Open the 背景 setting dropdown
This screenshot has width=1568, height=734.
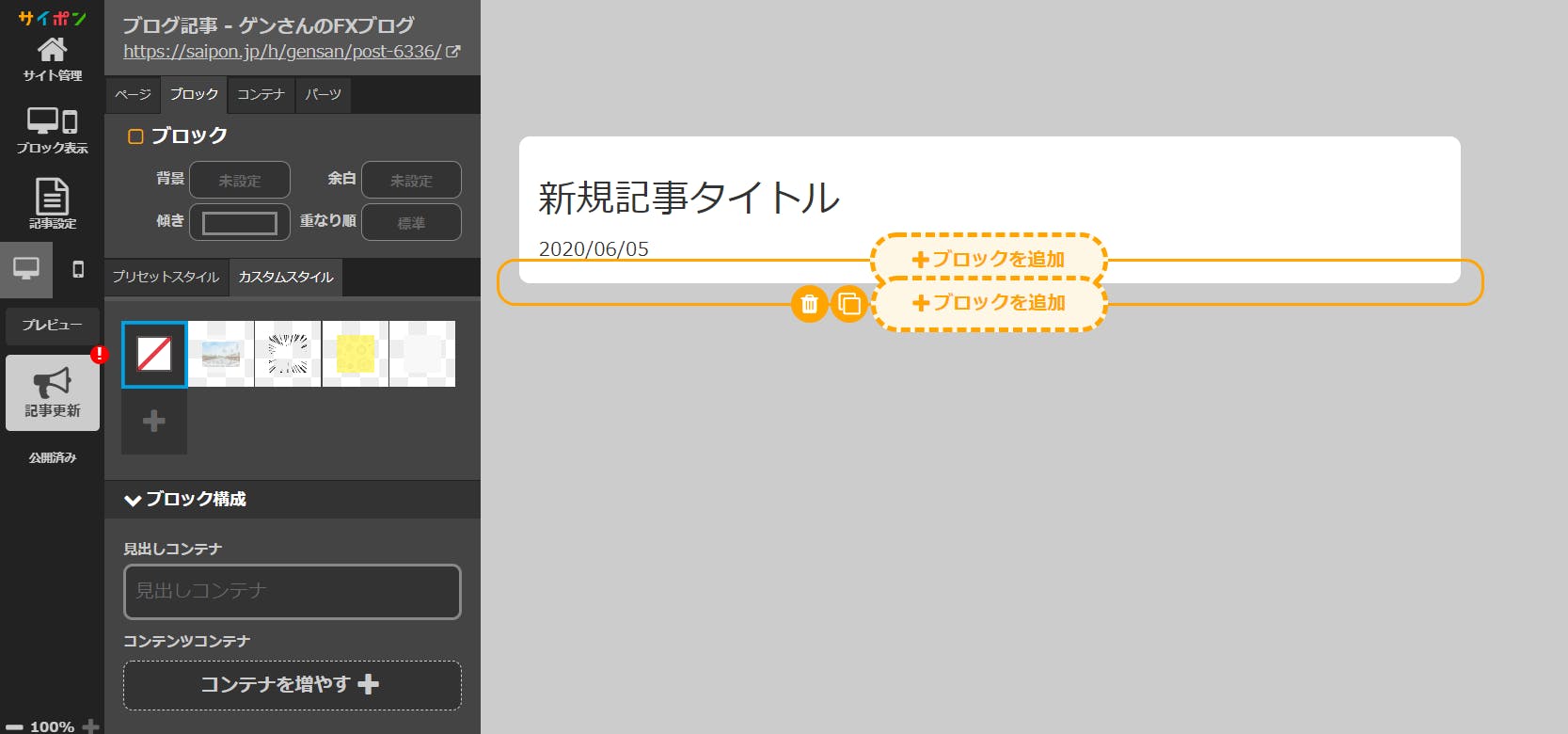(240, 180)
